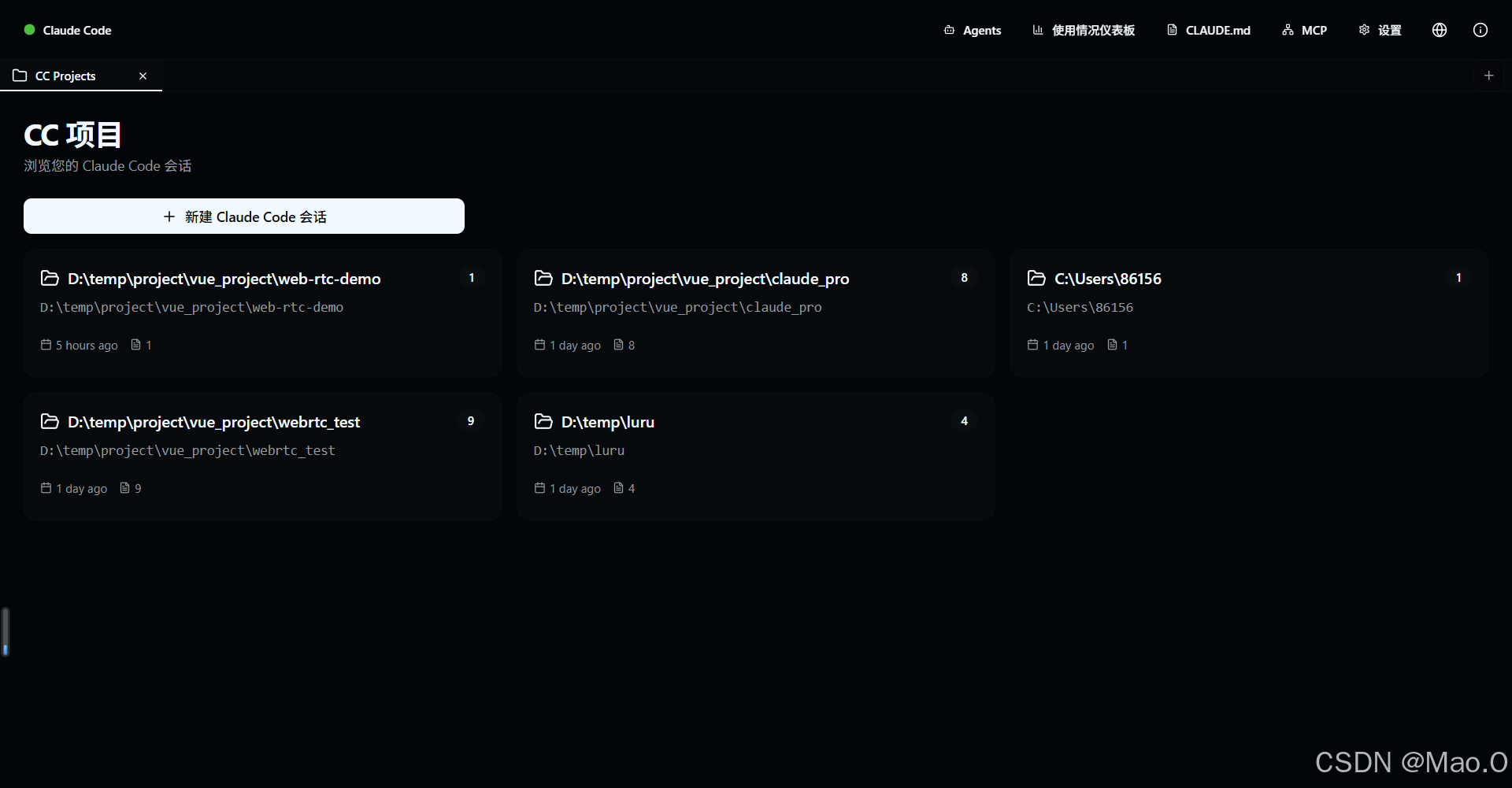This screenshot has width=1512, height=788.
Task: Click path text D:\temp\project\vue_project\web-rtc-demo
Action: pyautogui.click(x=191, y=307)
